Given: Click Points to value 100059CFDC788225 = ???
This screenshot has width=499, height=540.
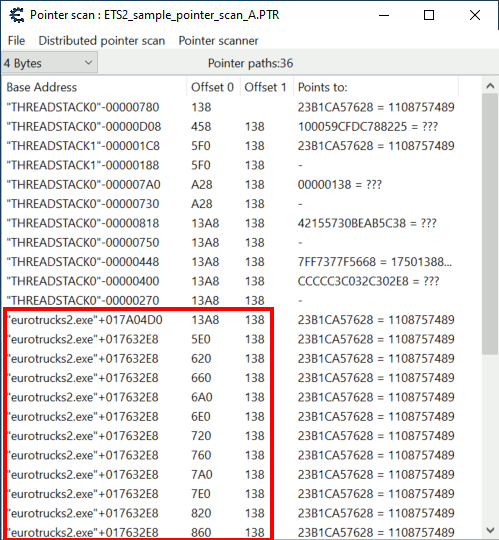Looking at the screenshot, I should [x=367, y=126].
